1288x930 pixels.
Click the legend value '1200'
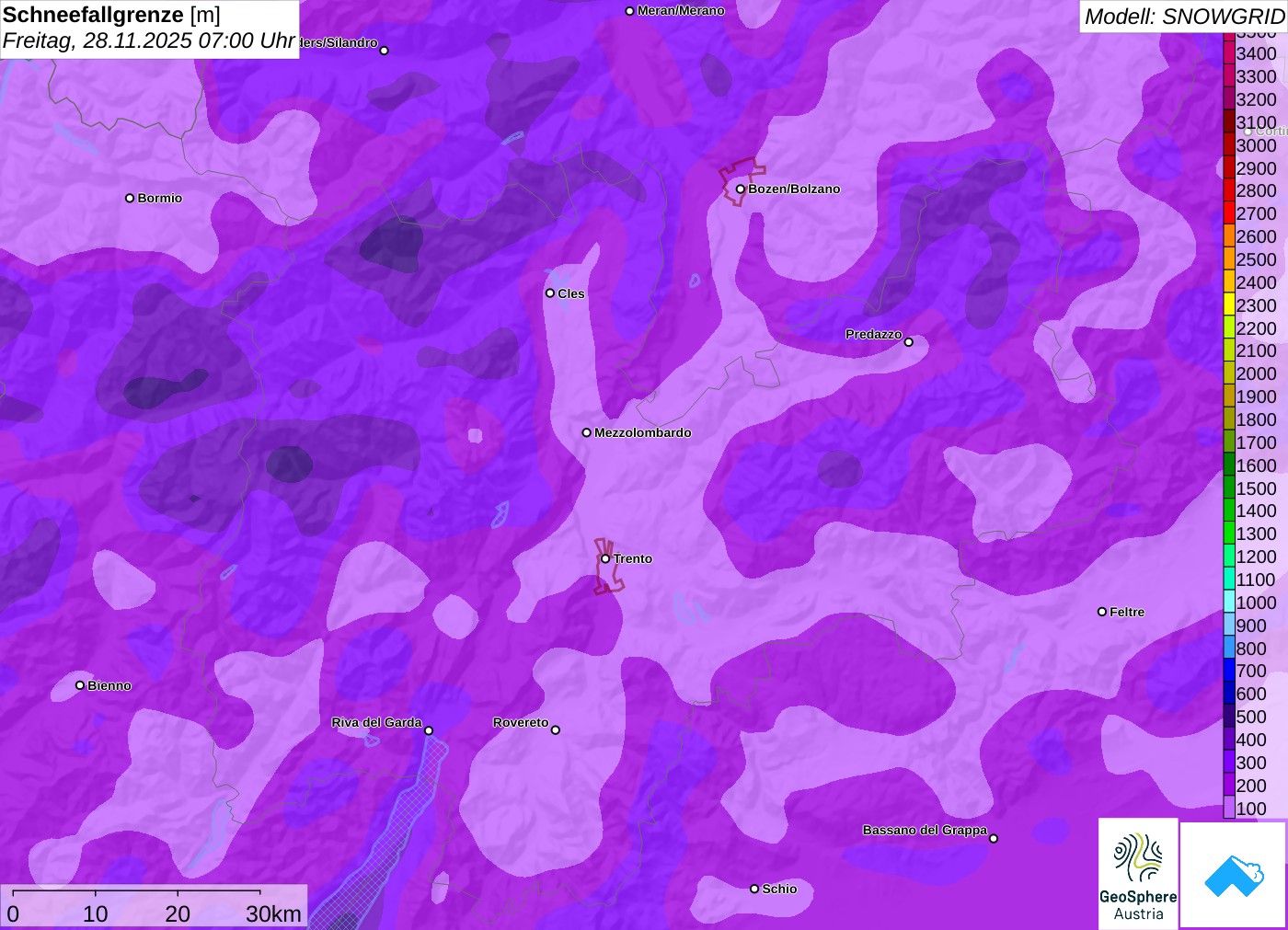[1257, 557]
